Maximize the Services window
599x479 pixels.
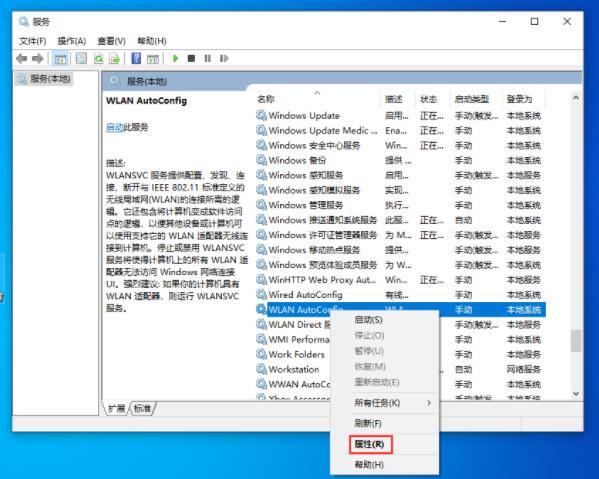(534, 21)
